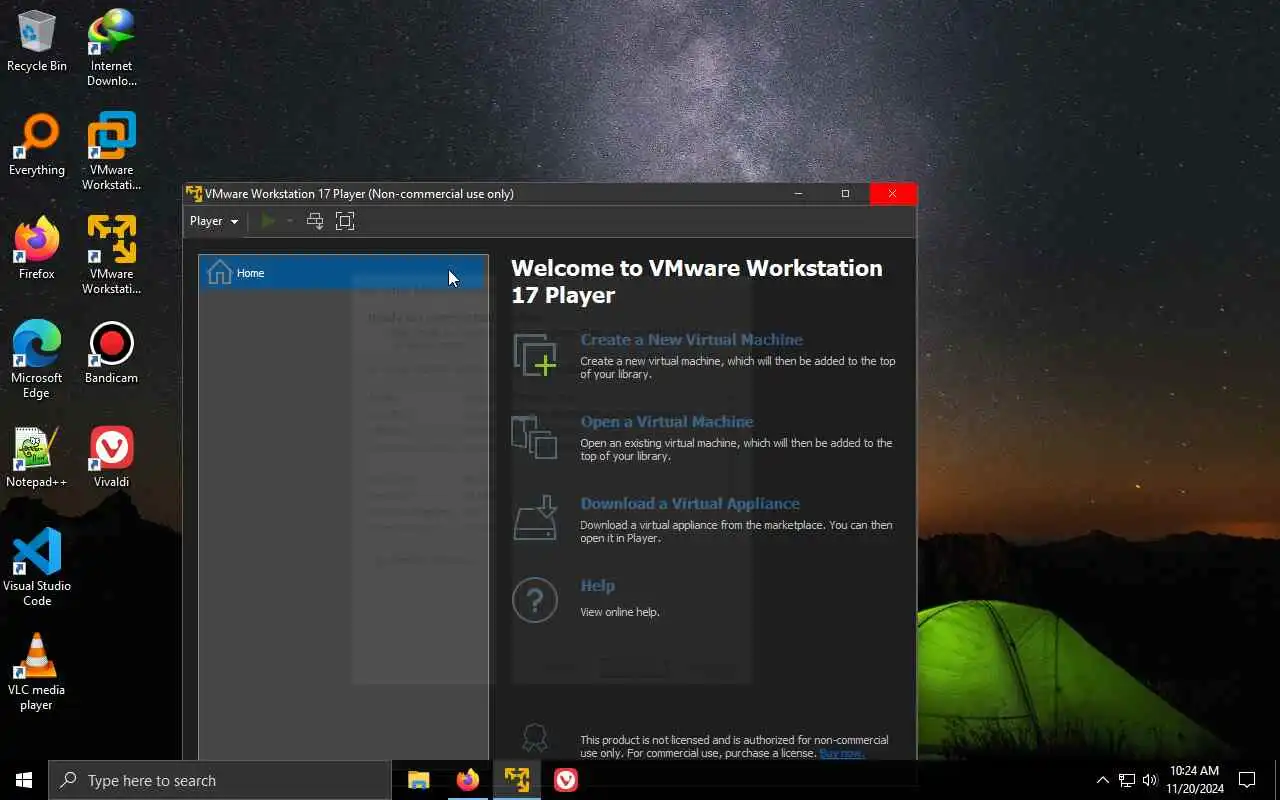Select Internet Download Manager desktop icon
Image resolution: width=1280 pixels, height=800 pixels.
click(x=111, y=48)
